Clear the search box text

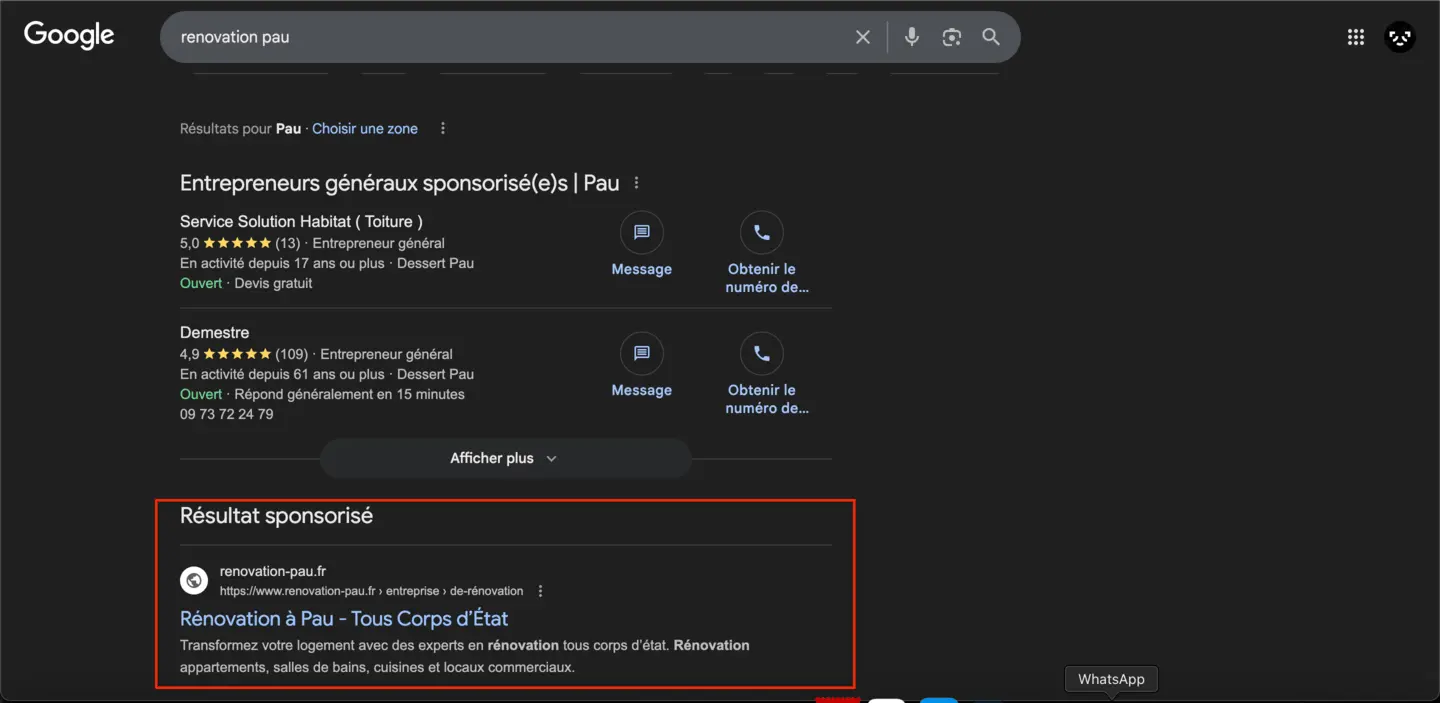862,37
